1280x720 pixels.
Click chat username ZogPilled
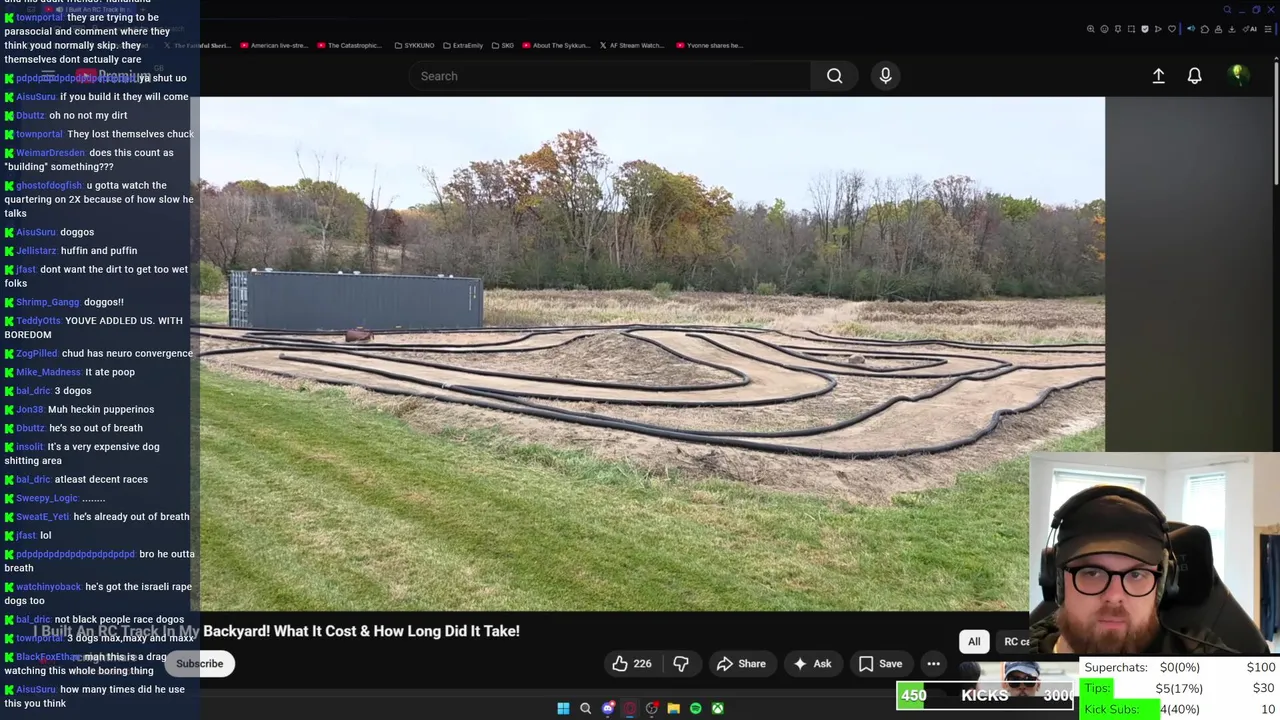click(37, 353)
